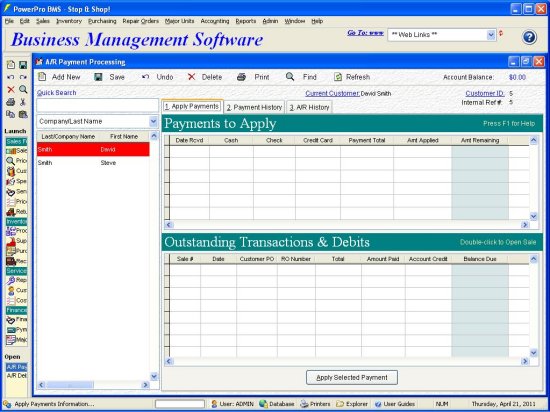The image size is (550, 412).
Task: Click the New document icon in the left toolbar
Action: 11,65
